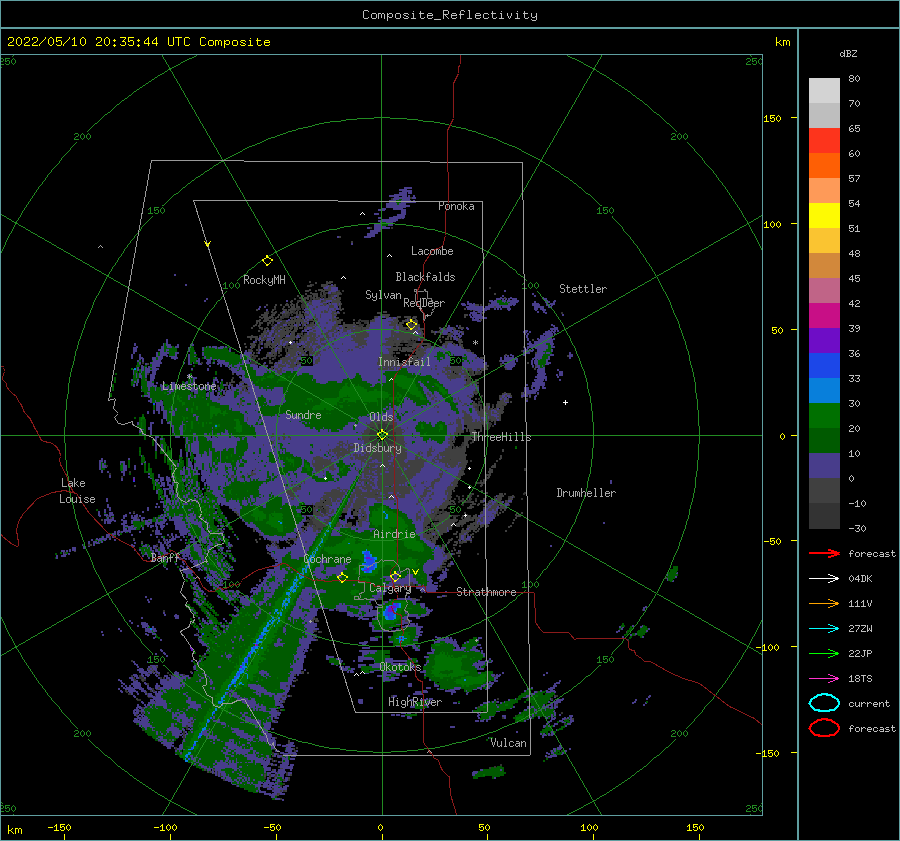Click the green 22JP arrow in legend

824,653
